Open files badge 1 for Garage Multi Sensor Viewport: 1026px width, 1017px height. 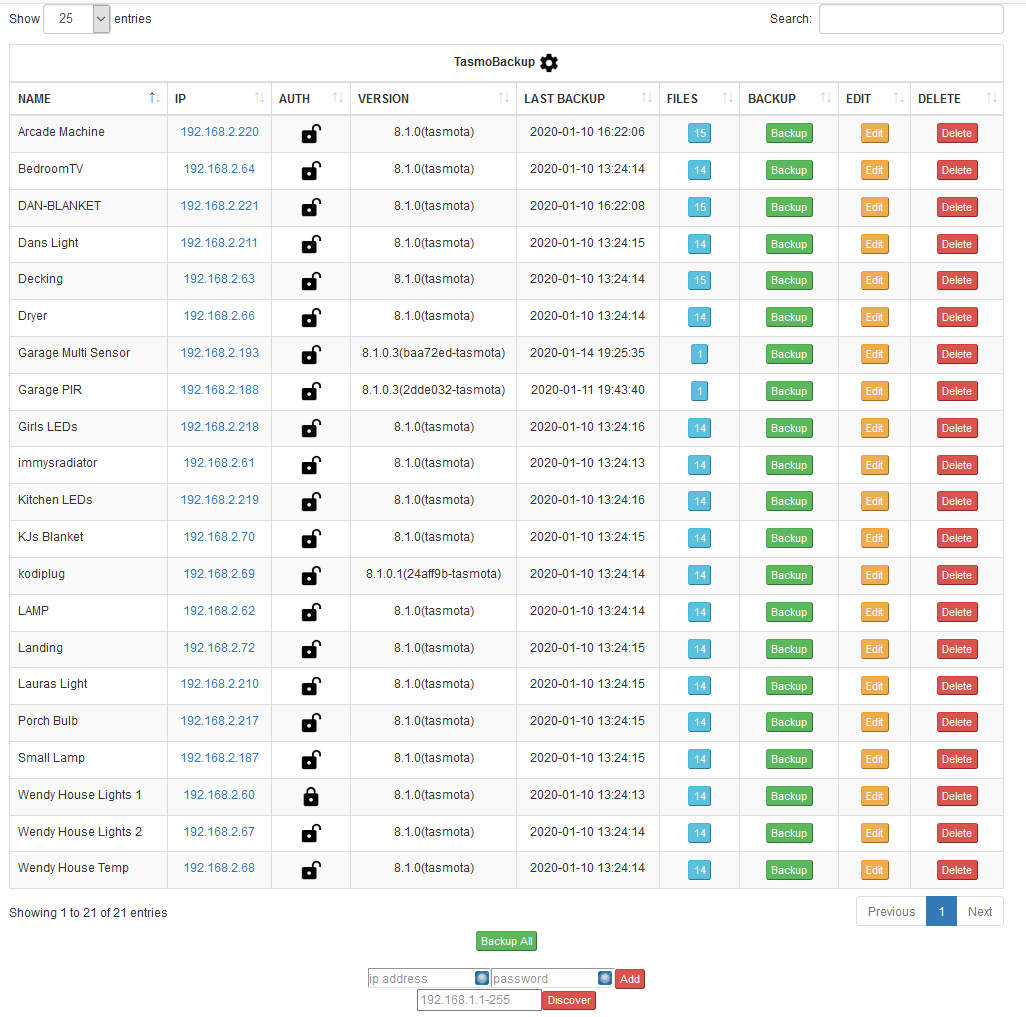[x=699, y=354]
